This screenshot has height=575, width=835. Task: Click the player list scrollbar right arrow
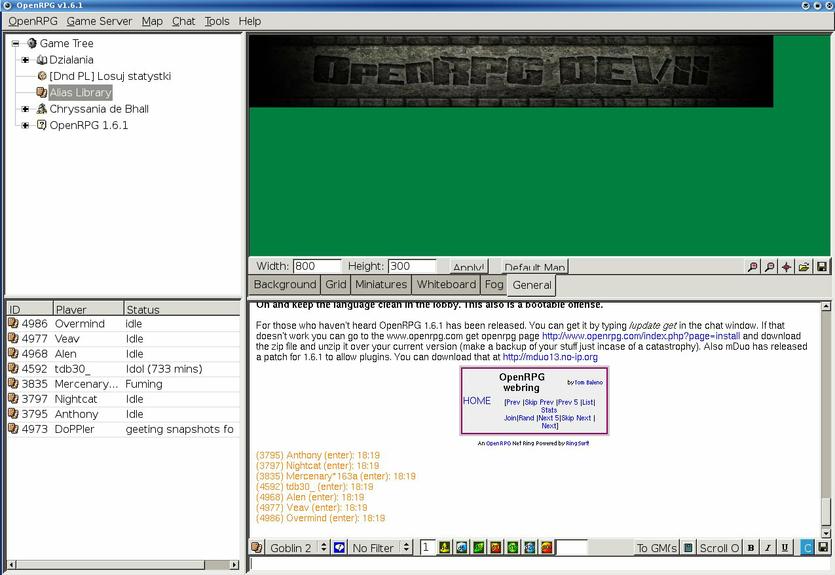[x=234, y=564]
